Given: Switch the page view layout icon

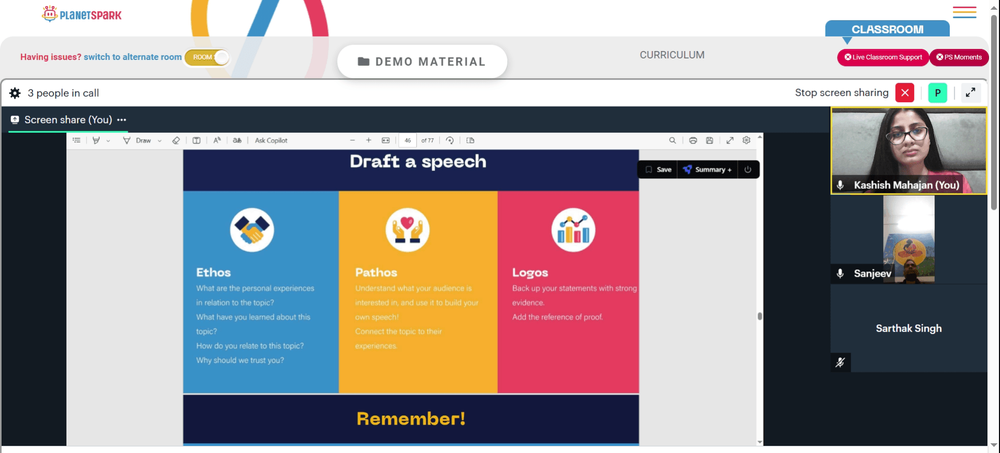Looking at the screenshot, I should pyautogui.click(x=470, y=140).
